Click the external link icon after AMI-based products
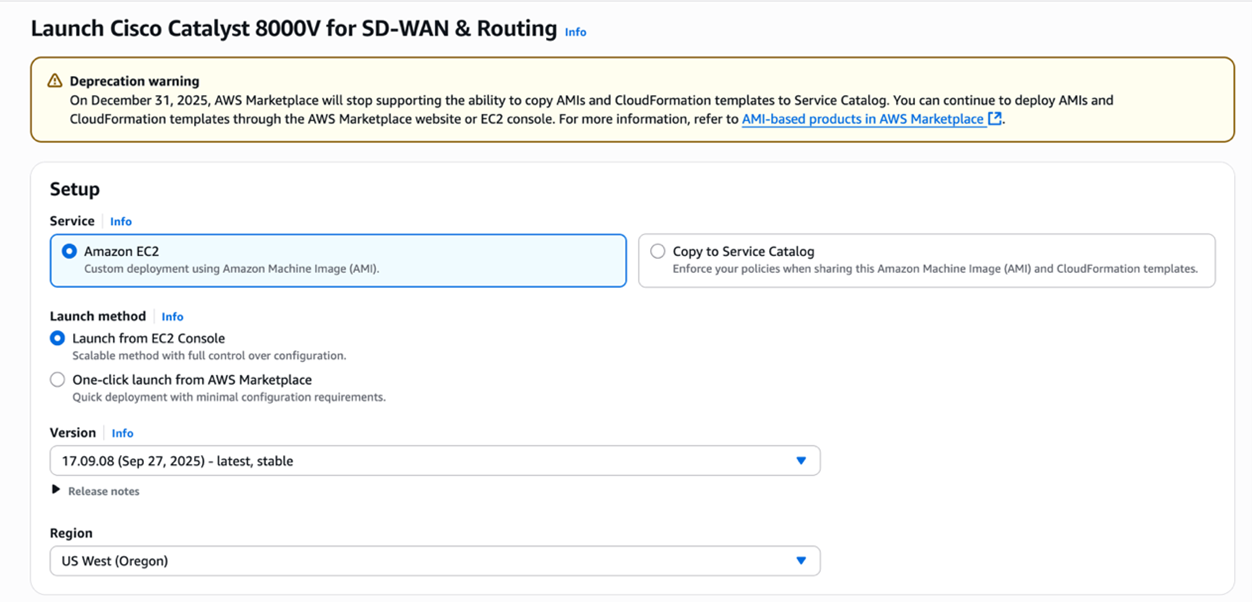This screenshot has height=602, width=1252. click(995, 119)
